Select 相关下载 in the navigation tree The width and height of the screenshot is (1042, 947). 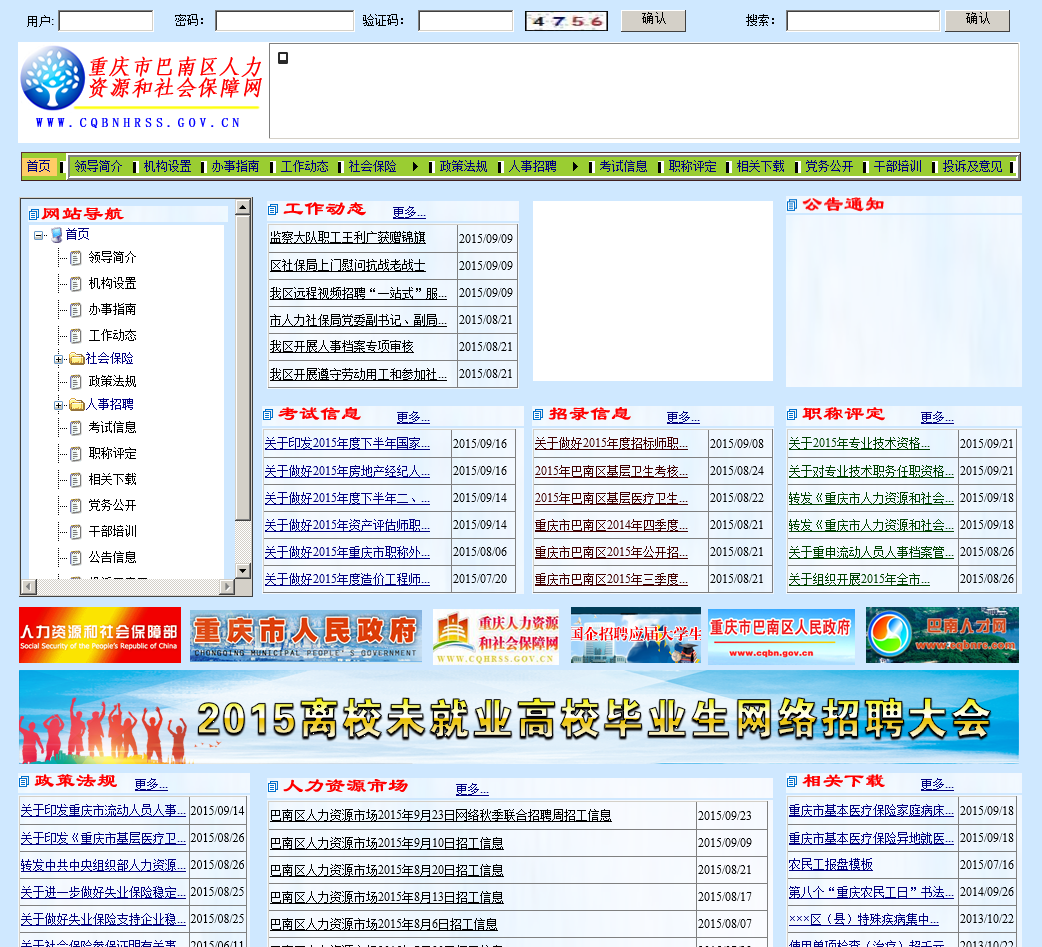pos(112,480)
